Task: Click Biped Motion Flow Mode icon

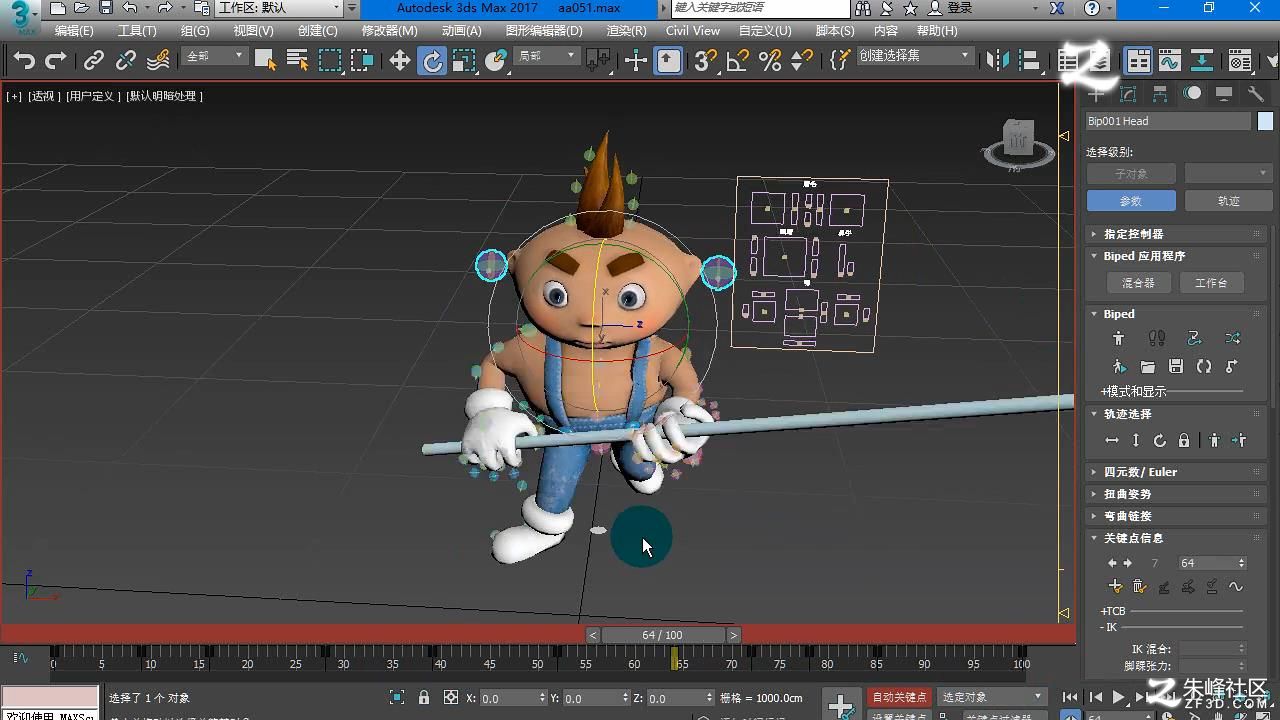Action: 1194,339
